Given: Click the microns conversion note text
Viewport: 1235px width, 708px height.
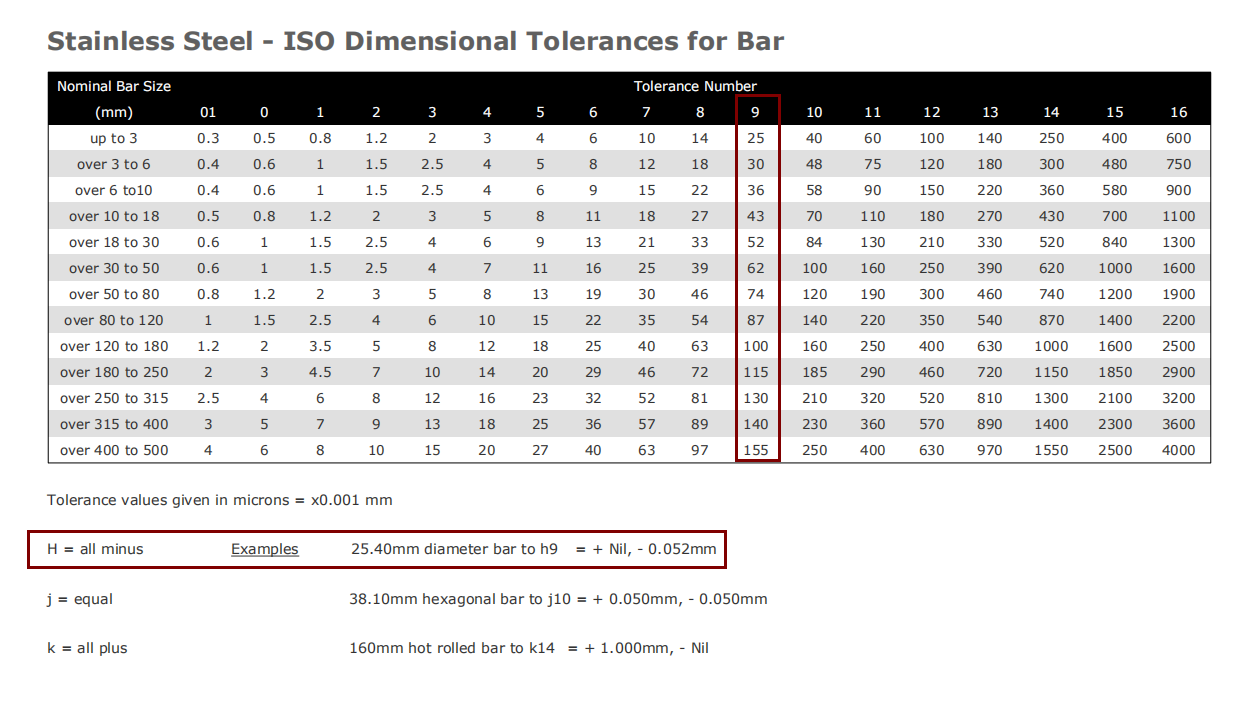Looking at the screenshot, I should 219,499.
